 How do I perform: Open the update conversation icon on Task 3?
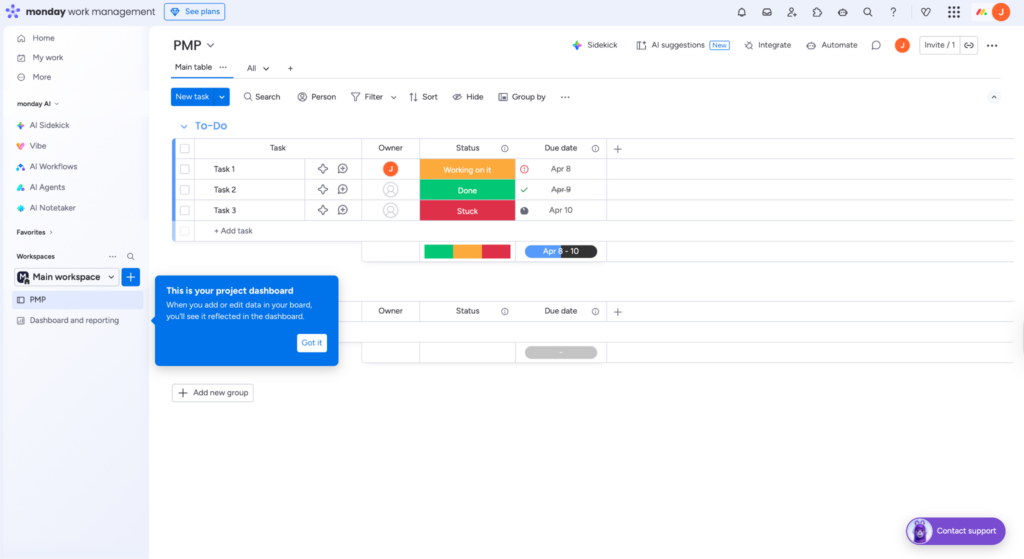[x=342, y=210]
